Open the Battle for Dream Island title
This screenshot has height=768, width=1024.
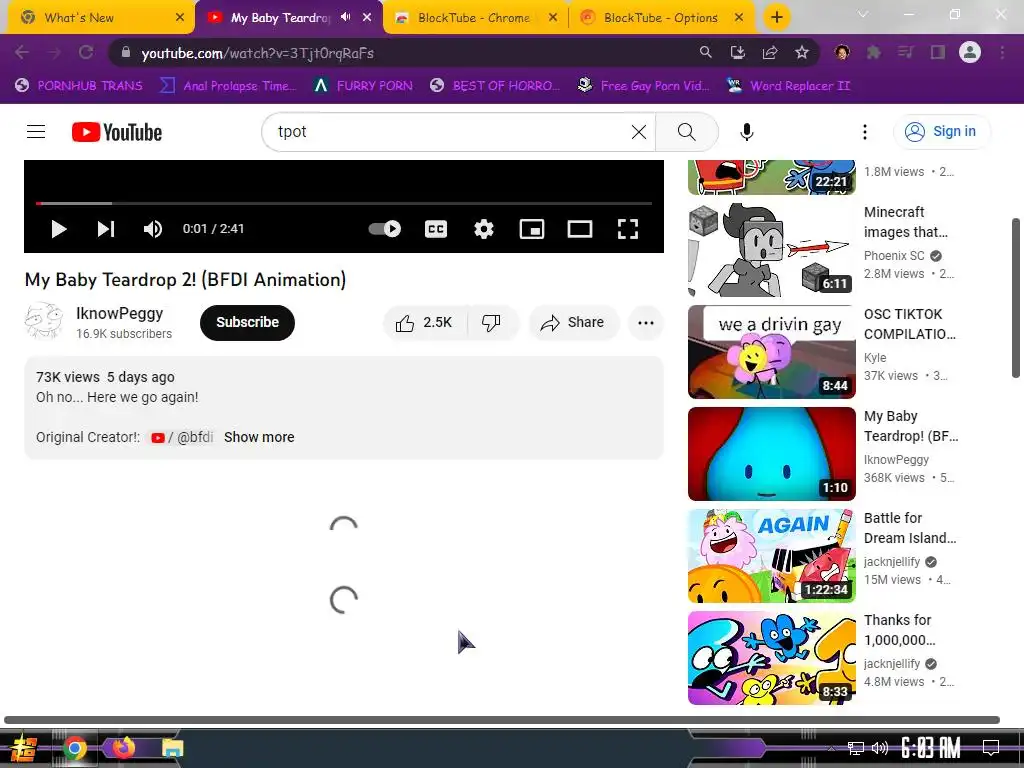[910, 528]
